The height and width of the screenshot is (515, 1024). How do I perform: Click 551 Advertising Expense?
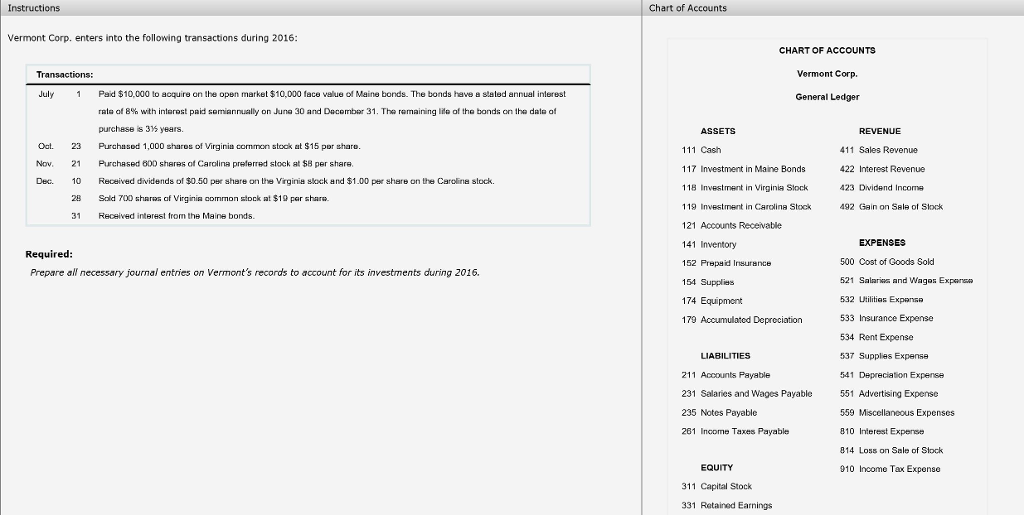coord(889,394)
